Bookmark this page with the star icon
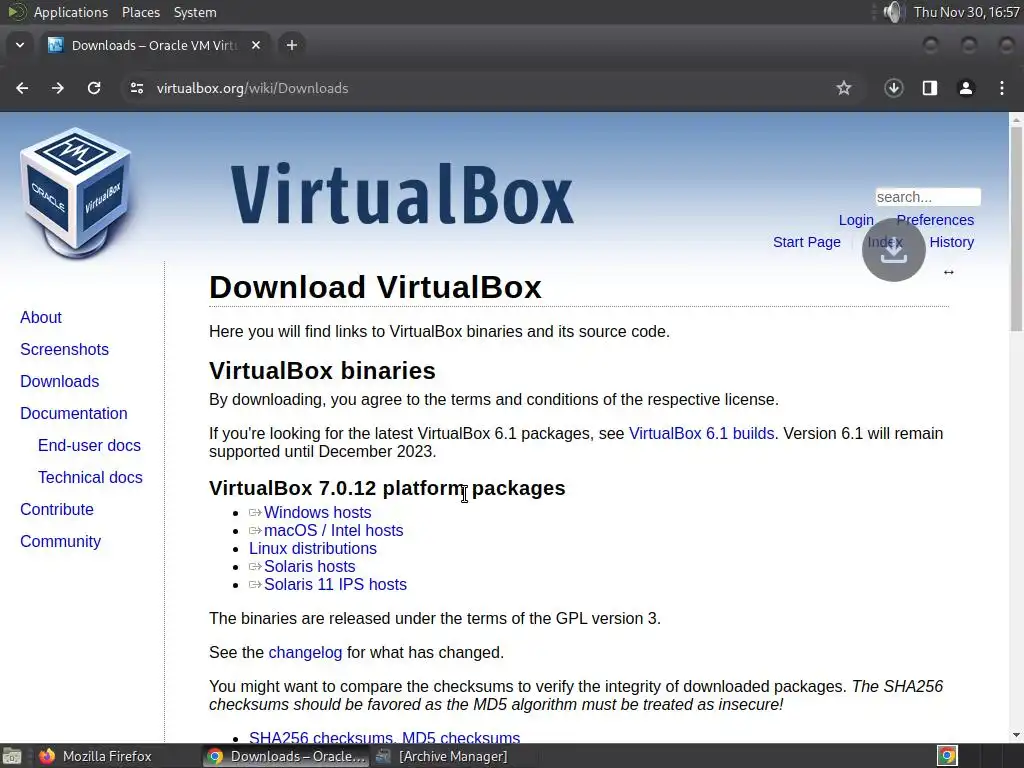The image size is (1024, 768). click(844, 88)
